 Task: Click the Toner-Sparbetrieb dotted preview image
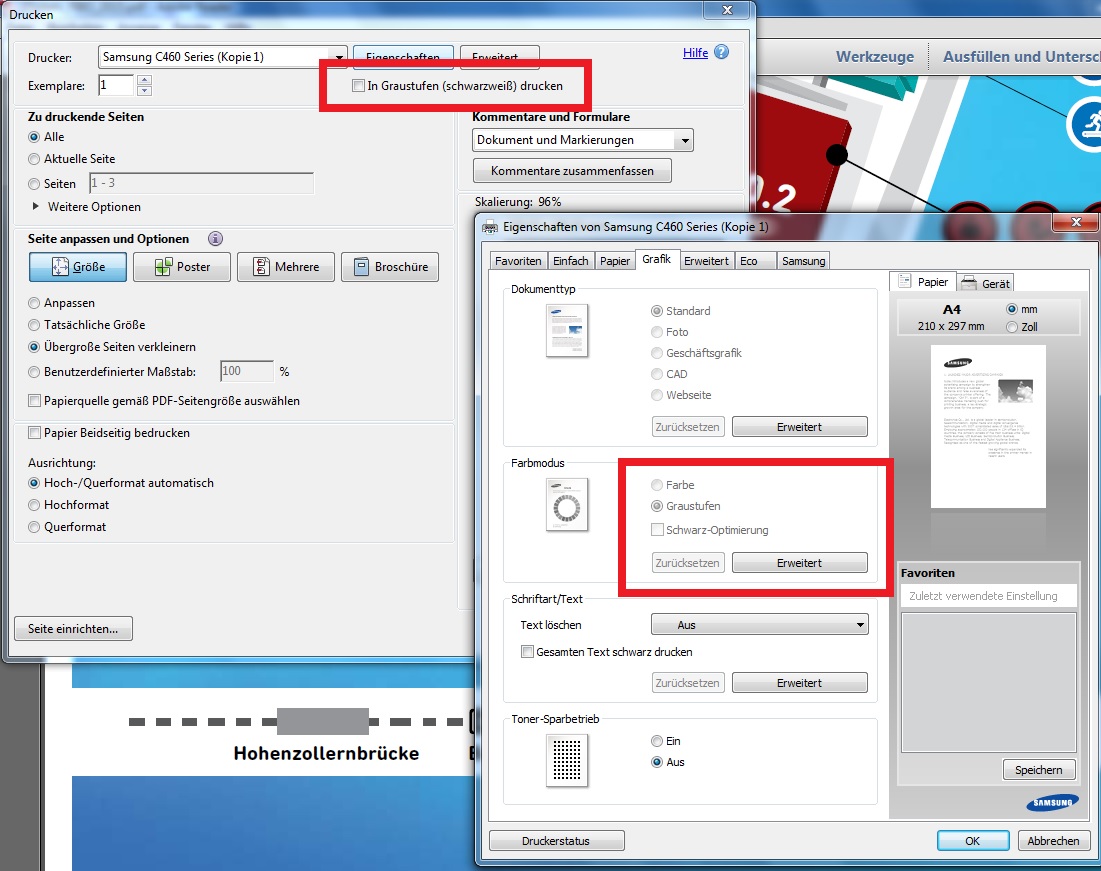pos(567,760)
